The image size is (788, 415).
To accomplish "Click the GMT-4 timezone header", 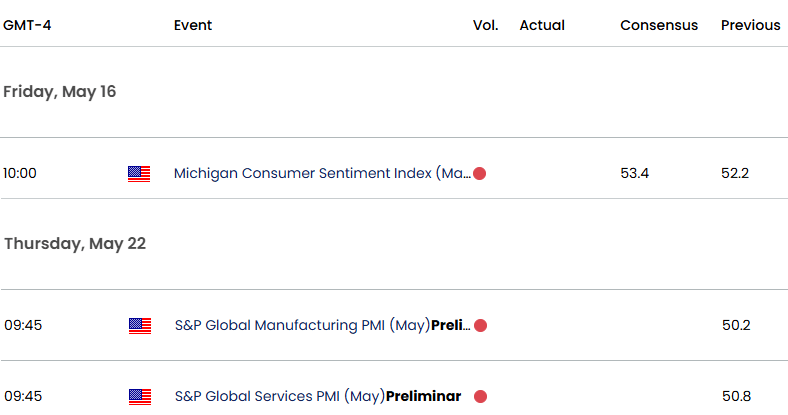I will point(27,25).
